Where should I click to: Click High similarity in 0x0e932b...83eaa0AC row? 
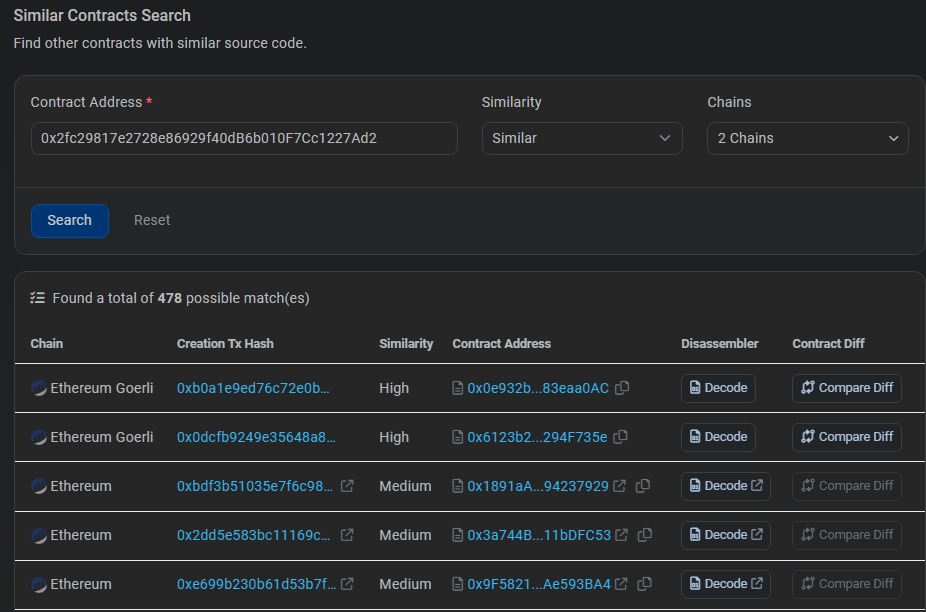394,388
